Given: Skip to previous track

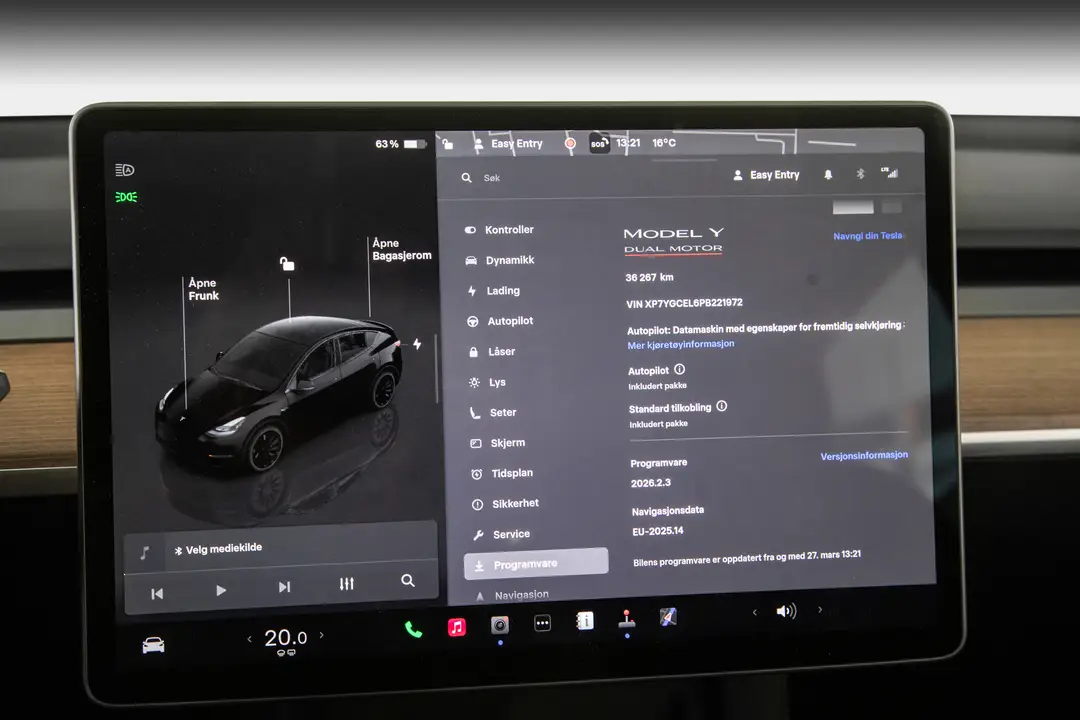Looking at the screenshot, I should (x=157, y=594).
